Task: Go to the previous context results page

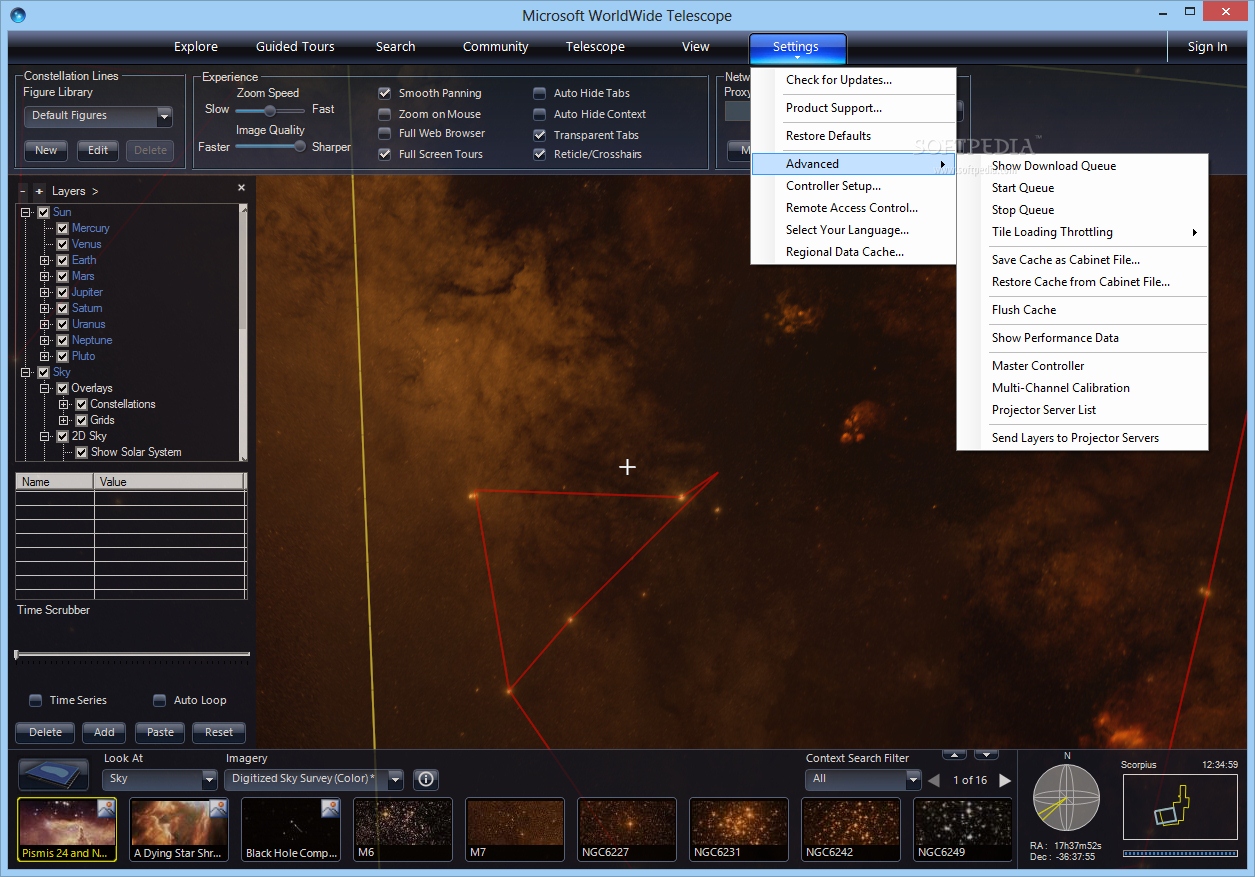Action: [x=934, y=780]
